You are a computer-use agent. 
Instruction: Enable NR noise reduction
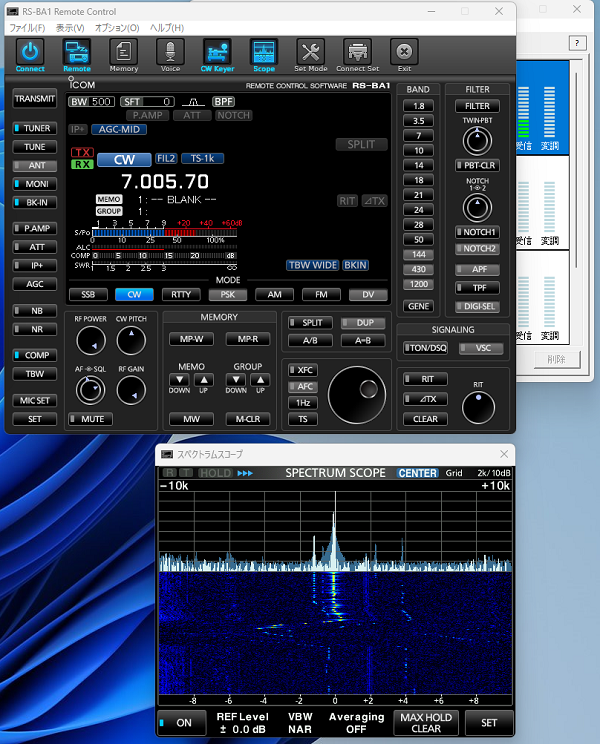tap(35, 329)
